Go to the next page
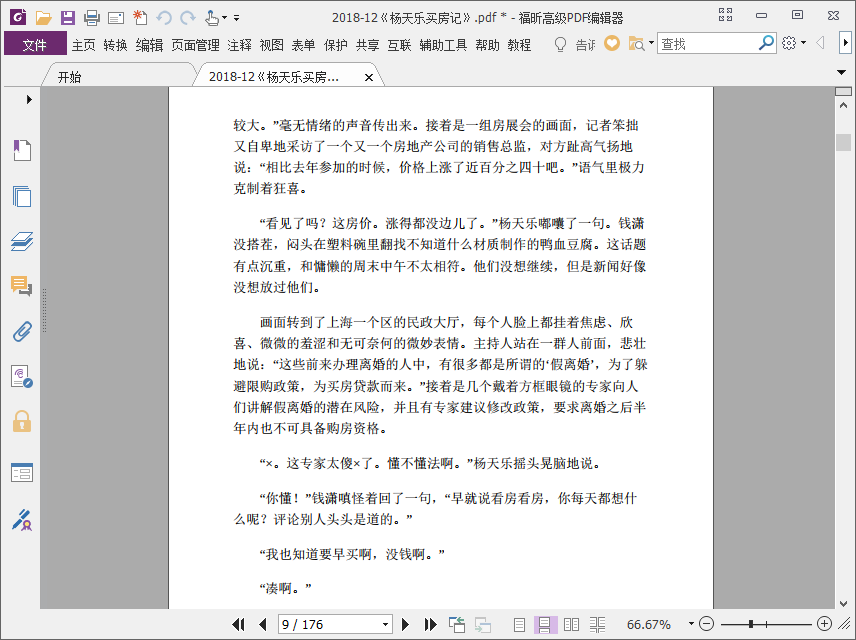Screen dimensions: 856x640 pos(405,624)
